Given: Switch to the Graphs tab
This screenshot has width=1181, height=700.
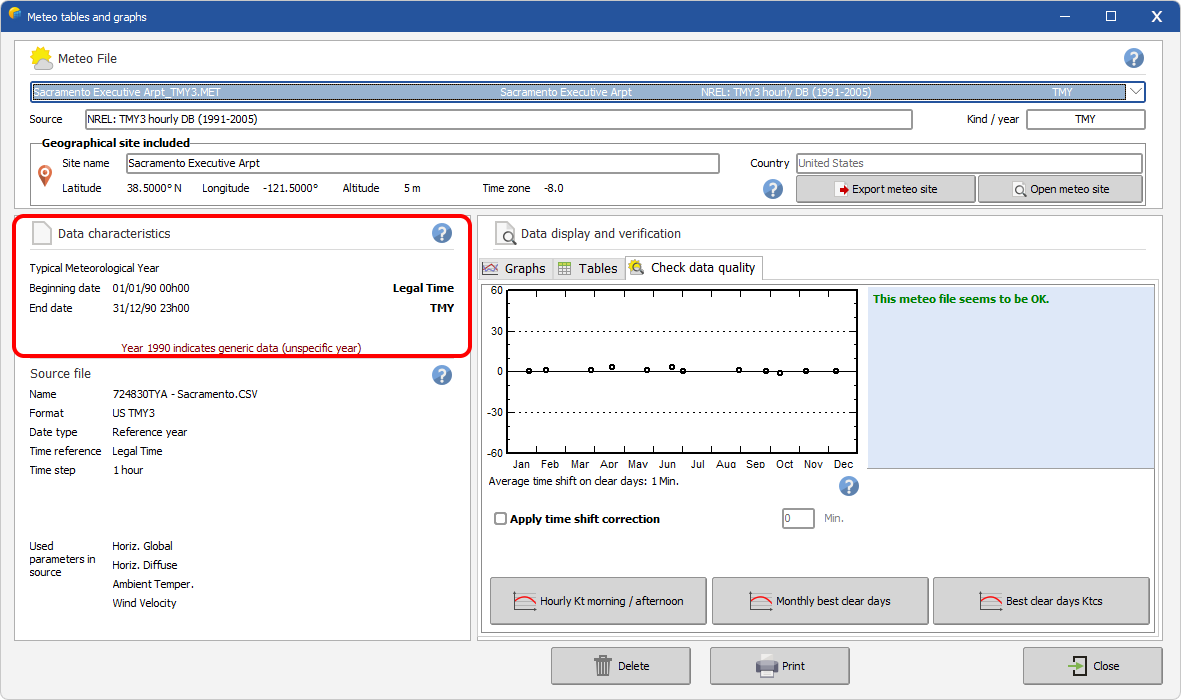Looking at the screenshot, I should pyautogui.click(x=515, y=268).
